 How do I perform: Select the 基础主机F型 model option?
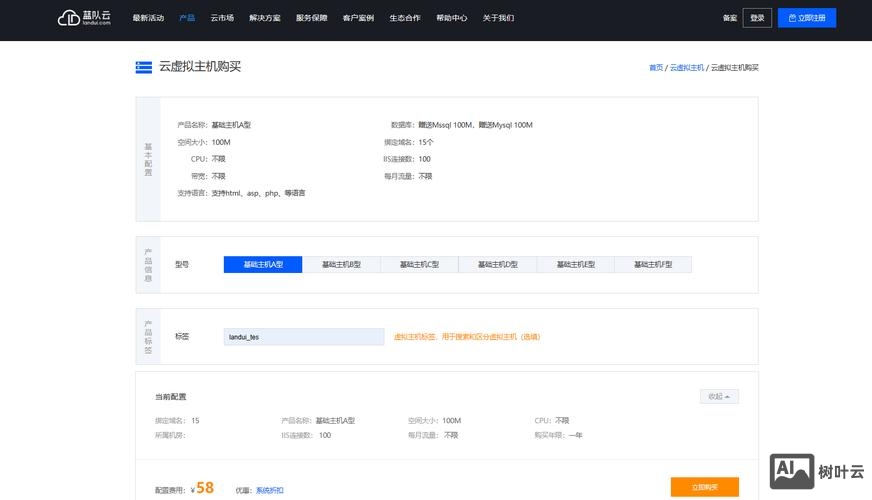coord(653,264)
